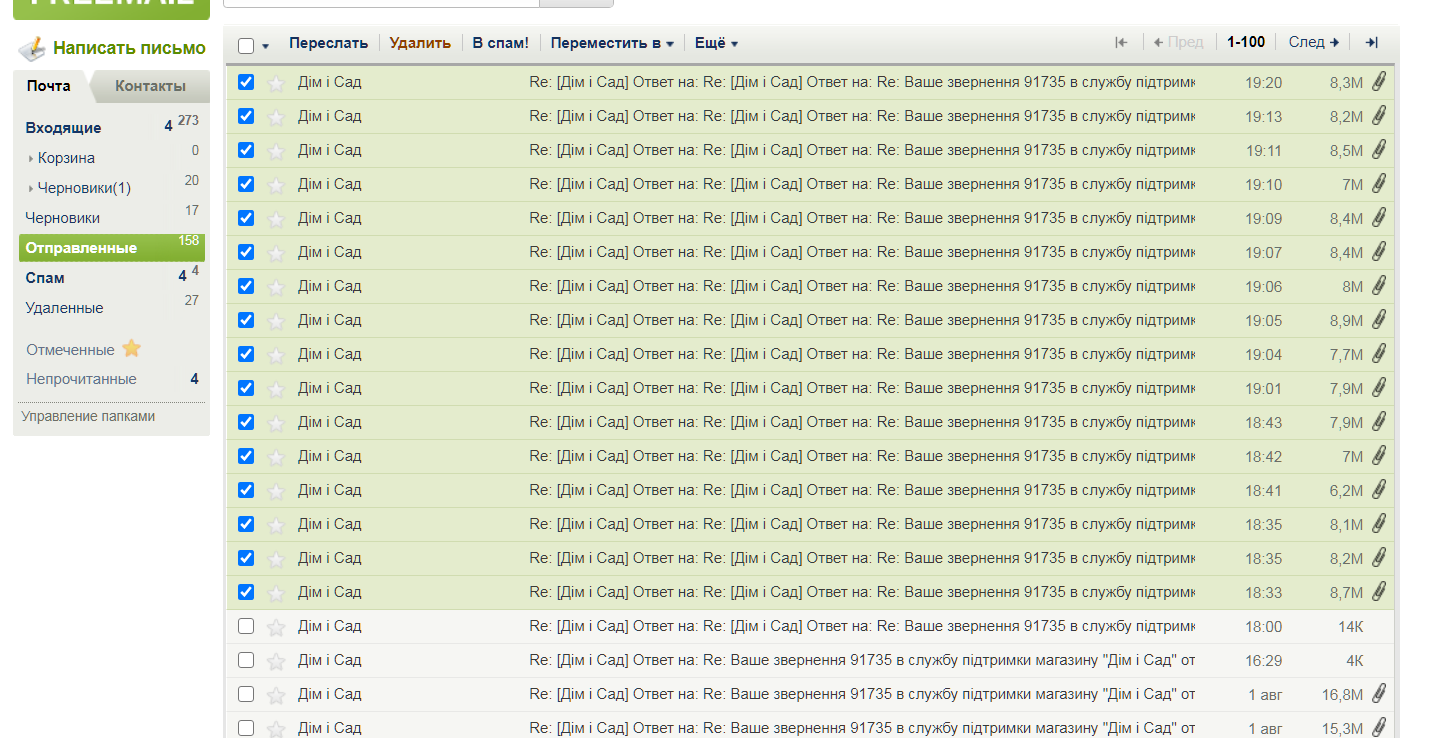1429x738 pixels.
Task: Open the Управление папками link
Action: 88,416
